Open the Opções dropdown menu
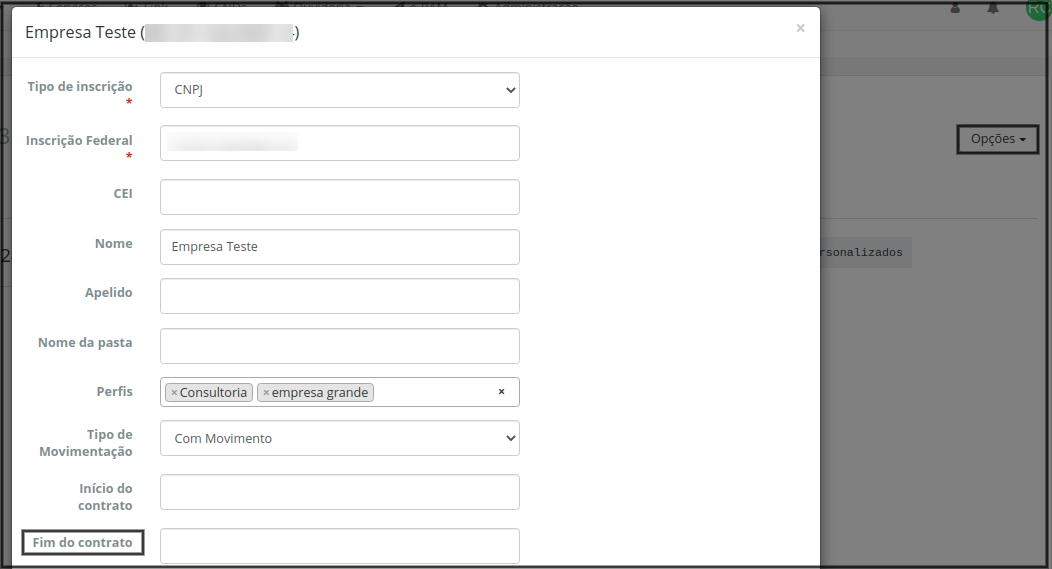The height and width of the screenshot is (569, 1052). [x=998, y=139]
